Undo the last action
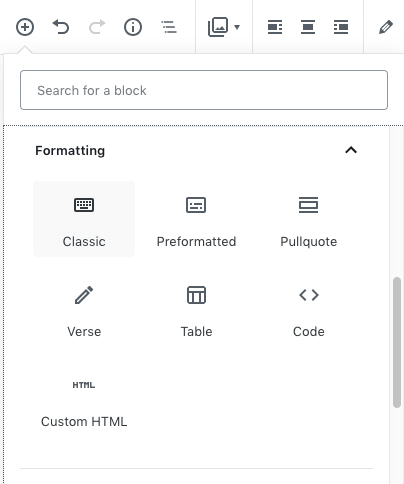This screenshot has height=484, width=404. tap(61, 27)
